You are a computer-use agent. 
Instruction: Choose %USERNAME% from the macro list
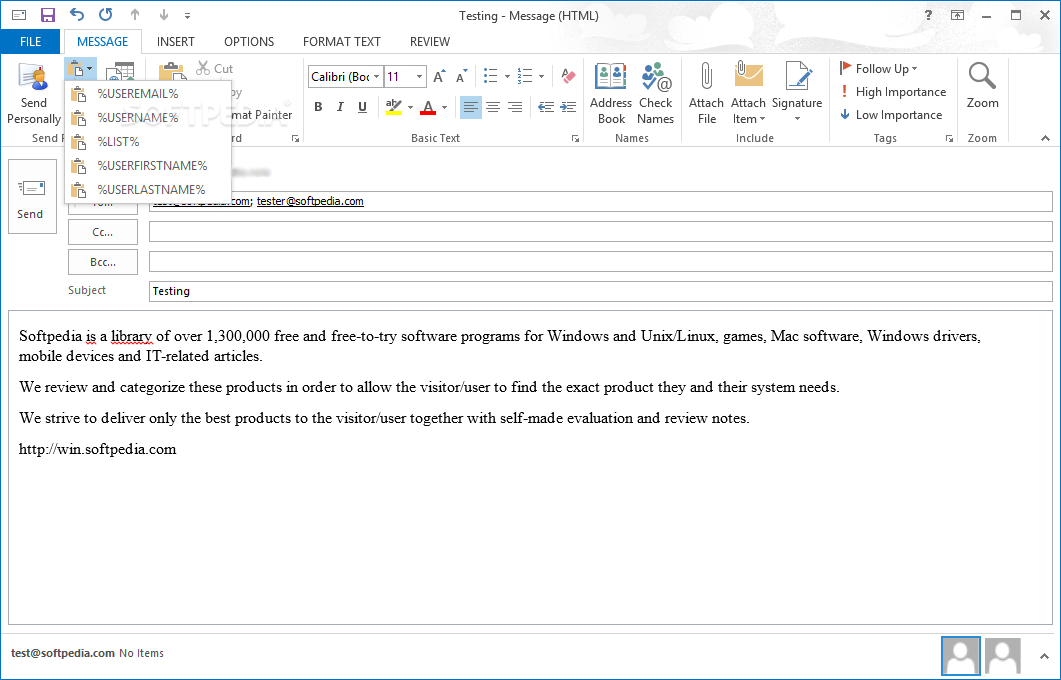point(148,118)
